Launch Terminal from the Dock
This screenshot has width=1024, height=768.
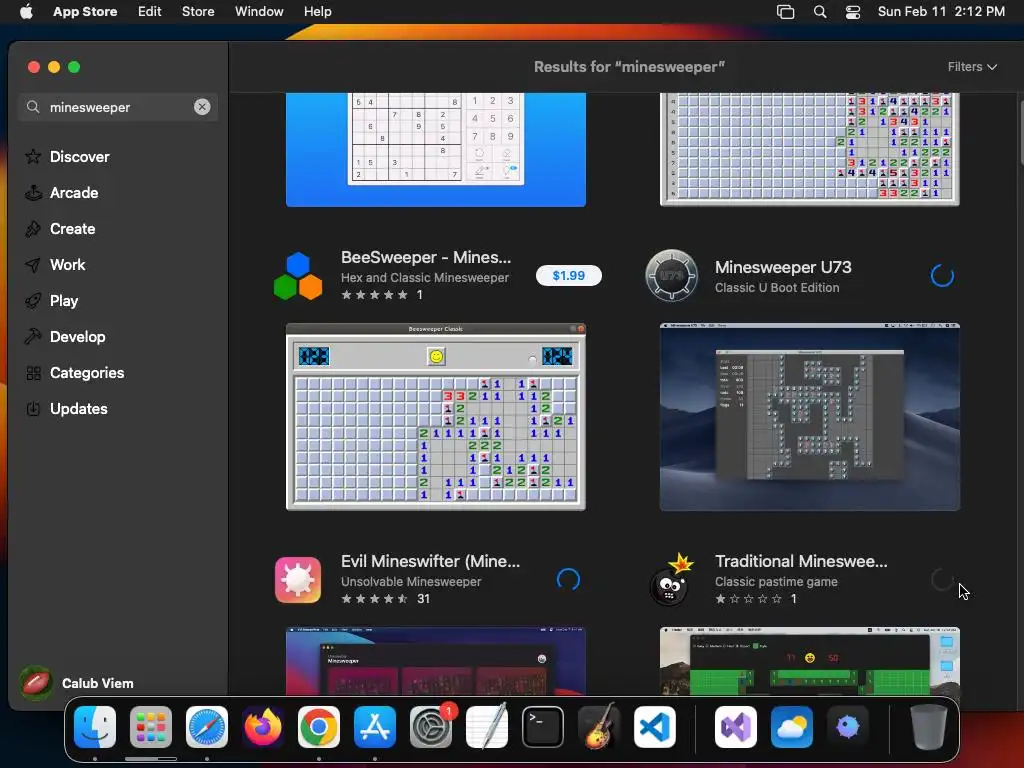pos(543,727)
